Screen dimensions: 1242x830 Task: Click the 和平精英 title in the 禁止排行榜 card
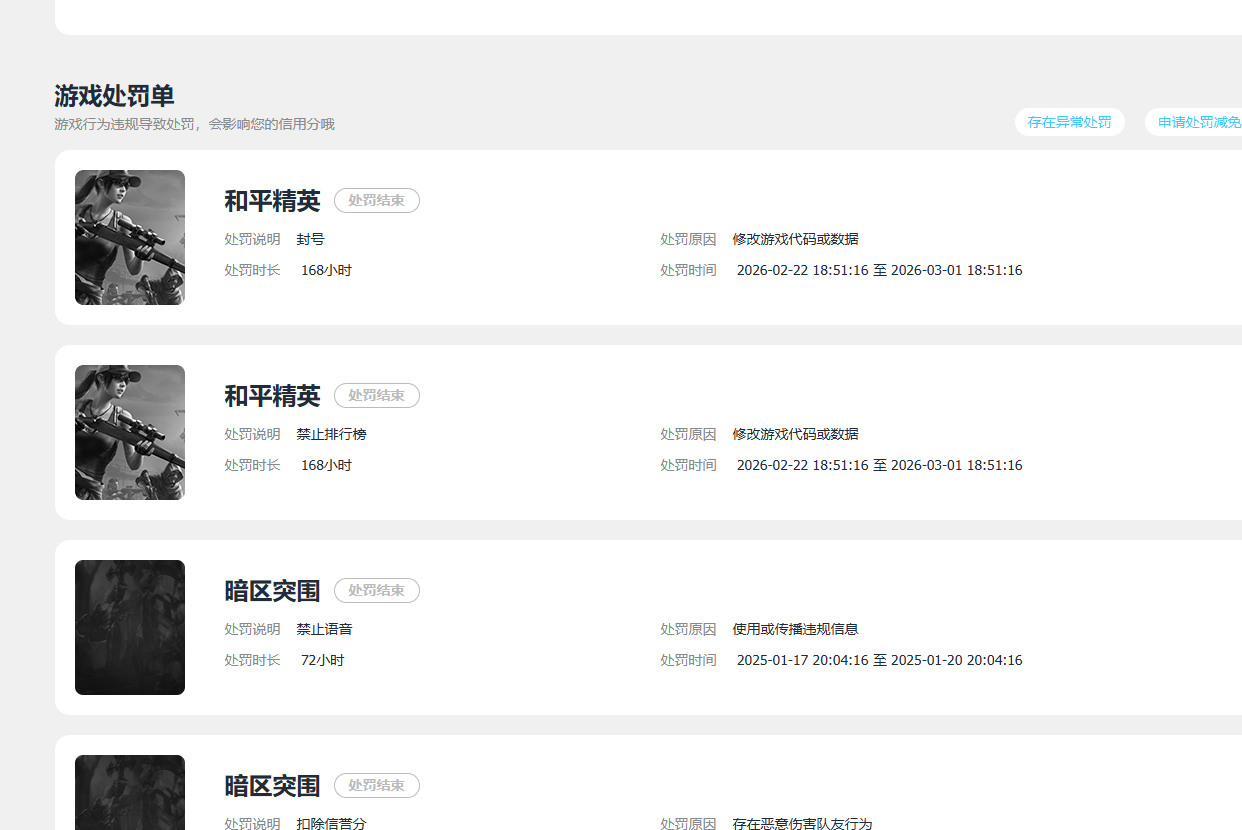pos(272,396)
